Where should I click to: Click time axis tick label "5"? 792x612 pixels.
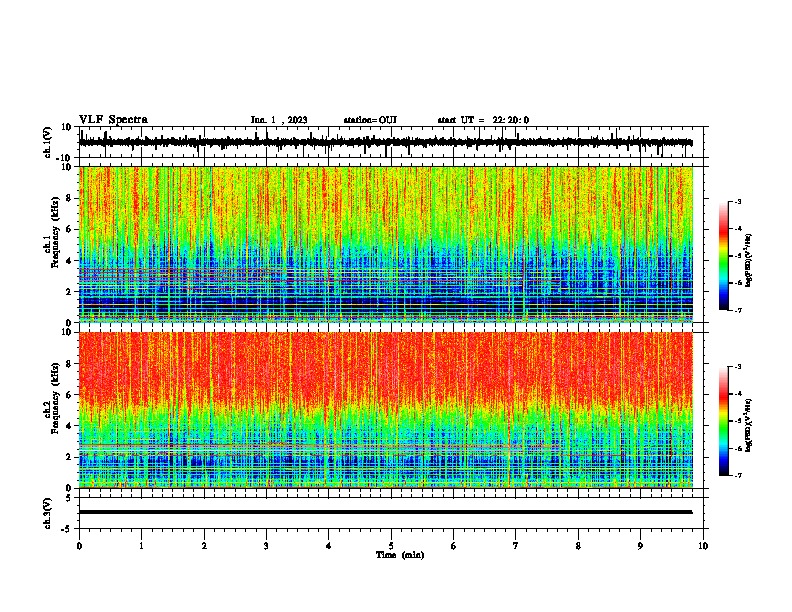tap(391, 546)
